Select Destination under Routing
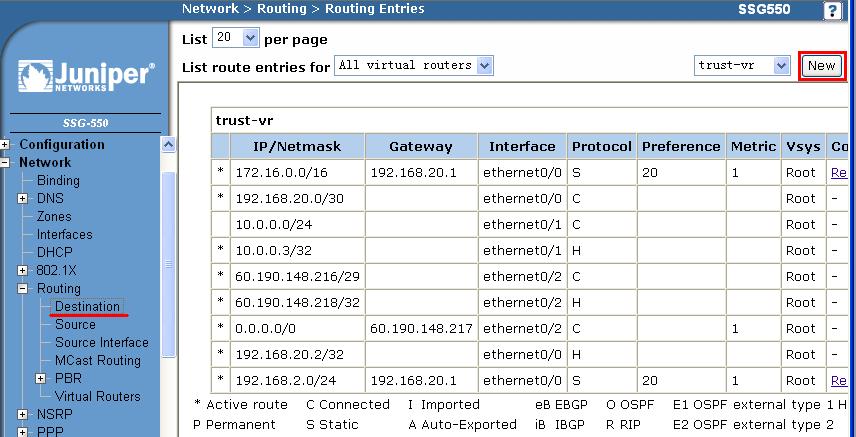This screenshot has height=437, width=856. coord(87,306)
